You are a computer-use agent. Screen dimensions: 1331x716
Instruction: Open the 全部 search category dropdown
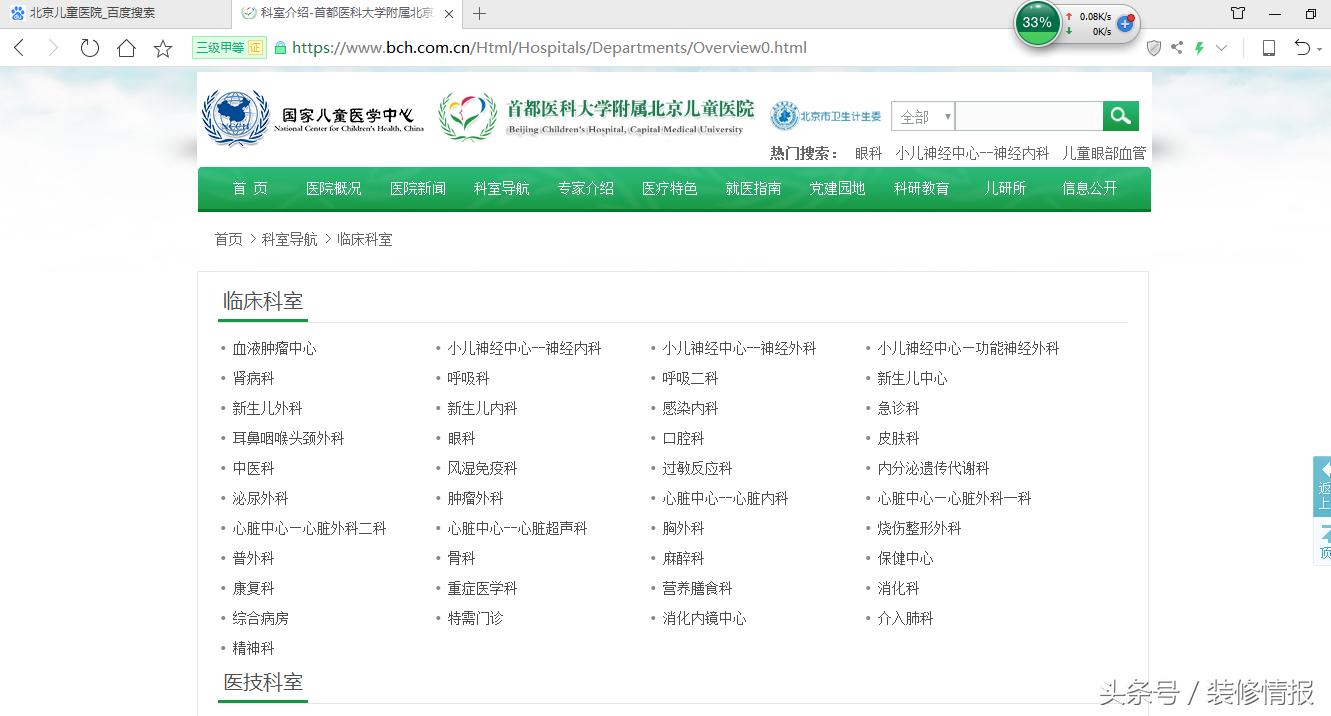[x=921, y=115]
